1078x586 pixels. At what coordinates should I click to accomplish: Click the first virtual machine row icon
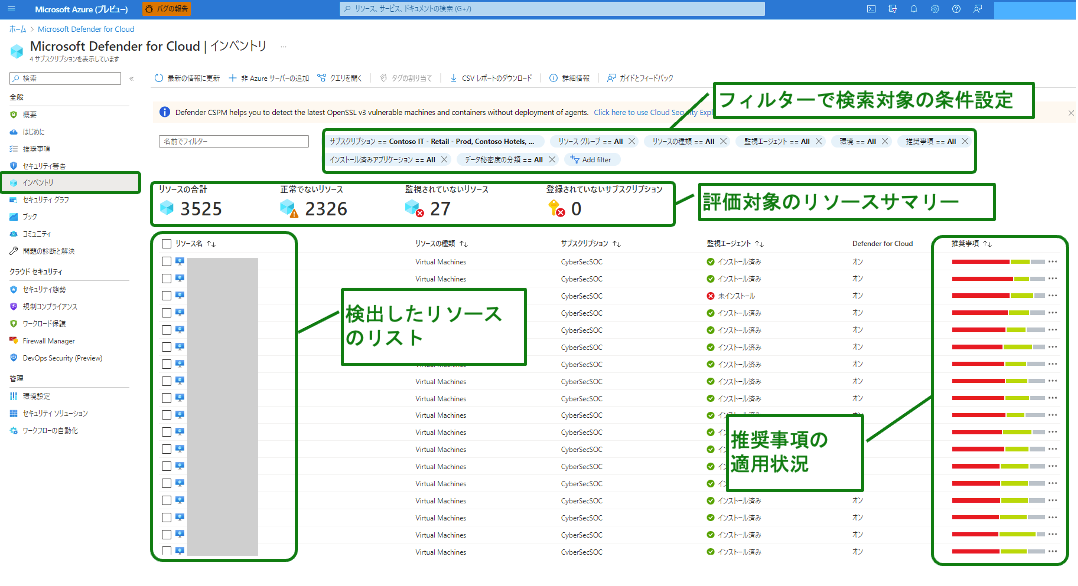tap(180, 262)
